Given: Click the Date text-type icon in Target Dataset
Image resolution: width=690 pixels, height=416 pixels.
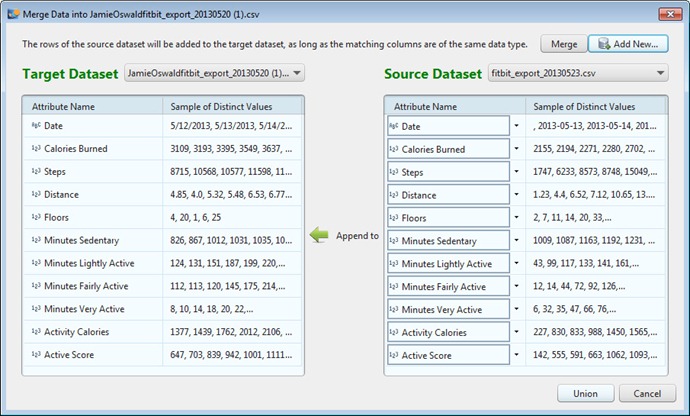Looking at the screenshot, I should click(x=36, y=126).
